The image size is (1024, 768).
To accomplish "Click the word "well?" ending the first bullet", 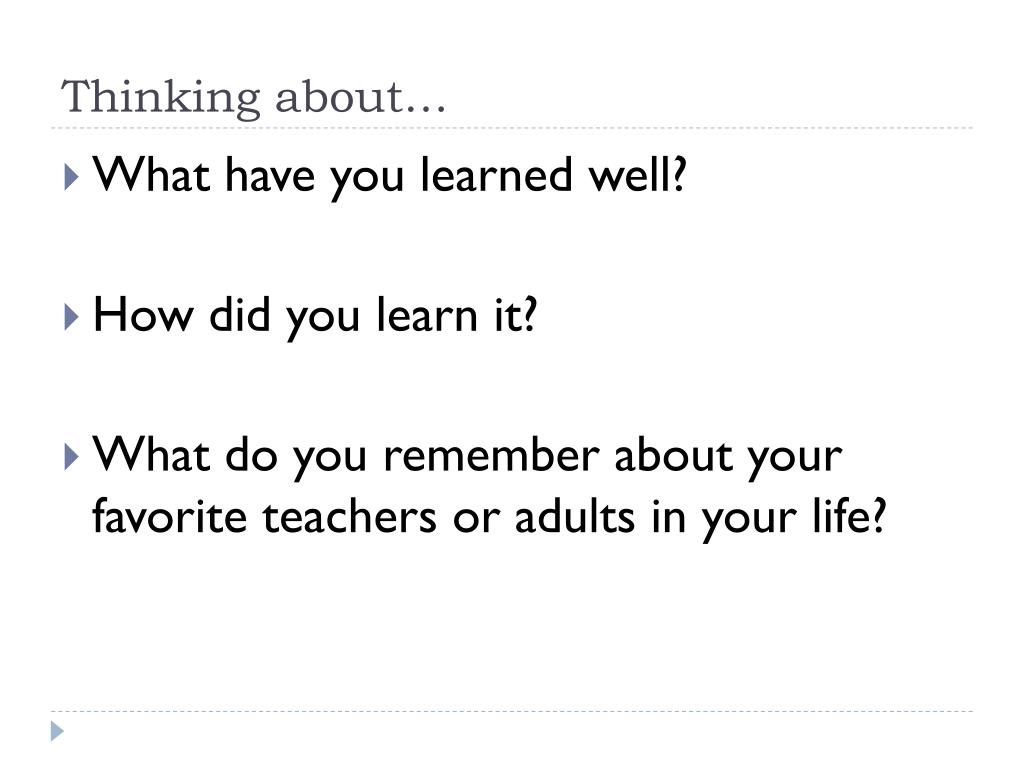I will [x=637, y=175].
